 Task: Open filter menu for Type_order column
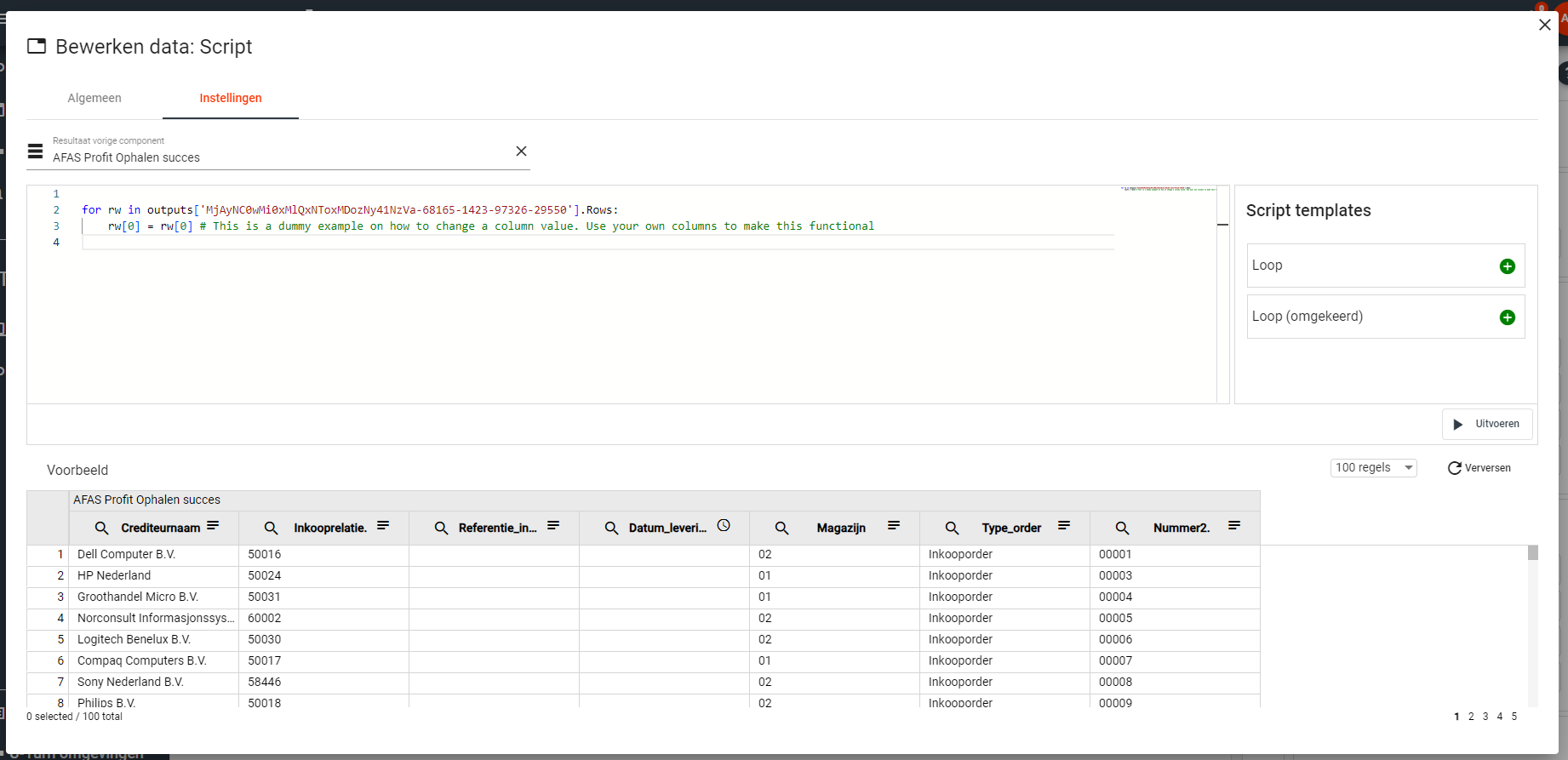tap(1064, 526)
